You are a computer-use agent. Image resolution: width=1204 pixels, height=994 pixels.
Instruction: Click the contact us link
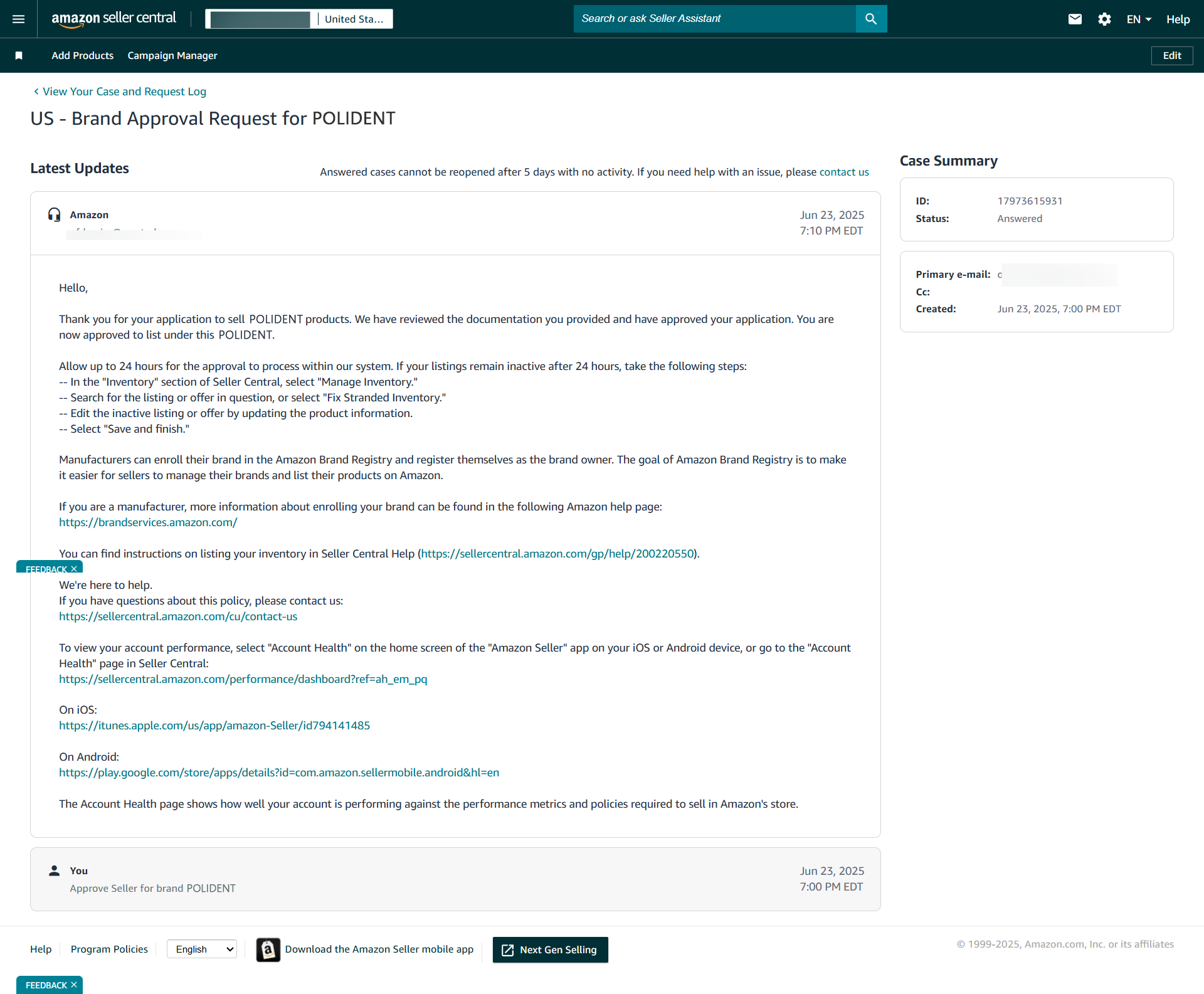[844, 172]
